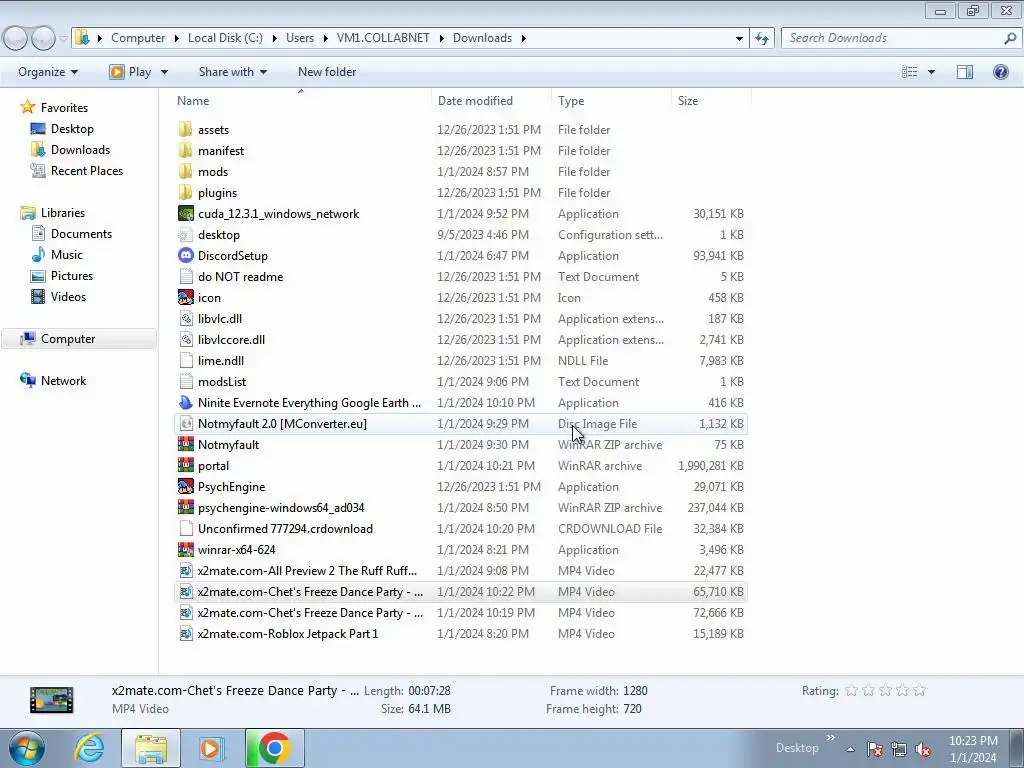Show hidden tray icons arrow
The height and width of the screenshot is (768, 1024).
tap(850, 749)
